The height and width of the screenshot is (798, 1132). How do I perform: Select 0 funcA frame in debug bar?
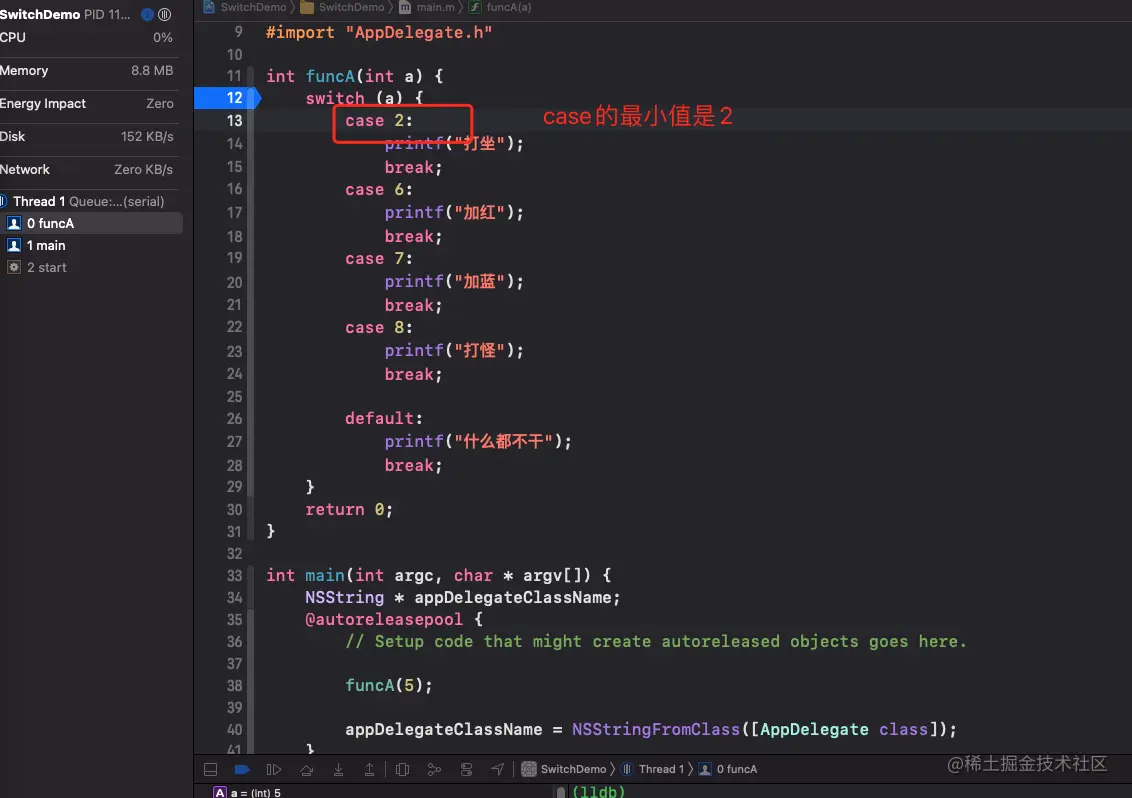(728, 769)
